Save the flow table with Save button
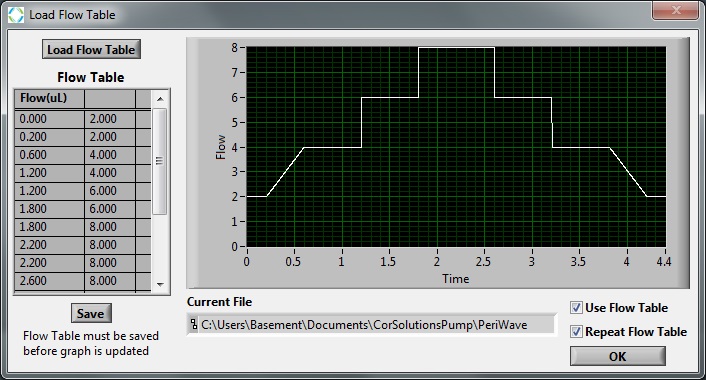Viewport: 706px width, 380px height. point(91,313)
